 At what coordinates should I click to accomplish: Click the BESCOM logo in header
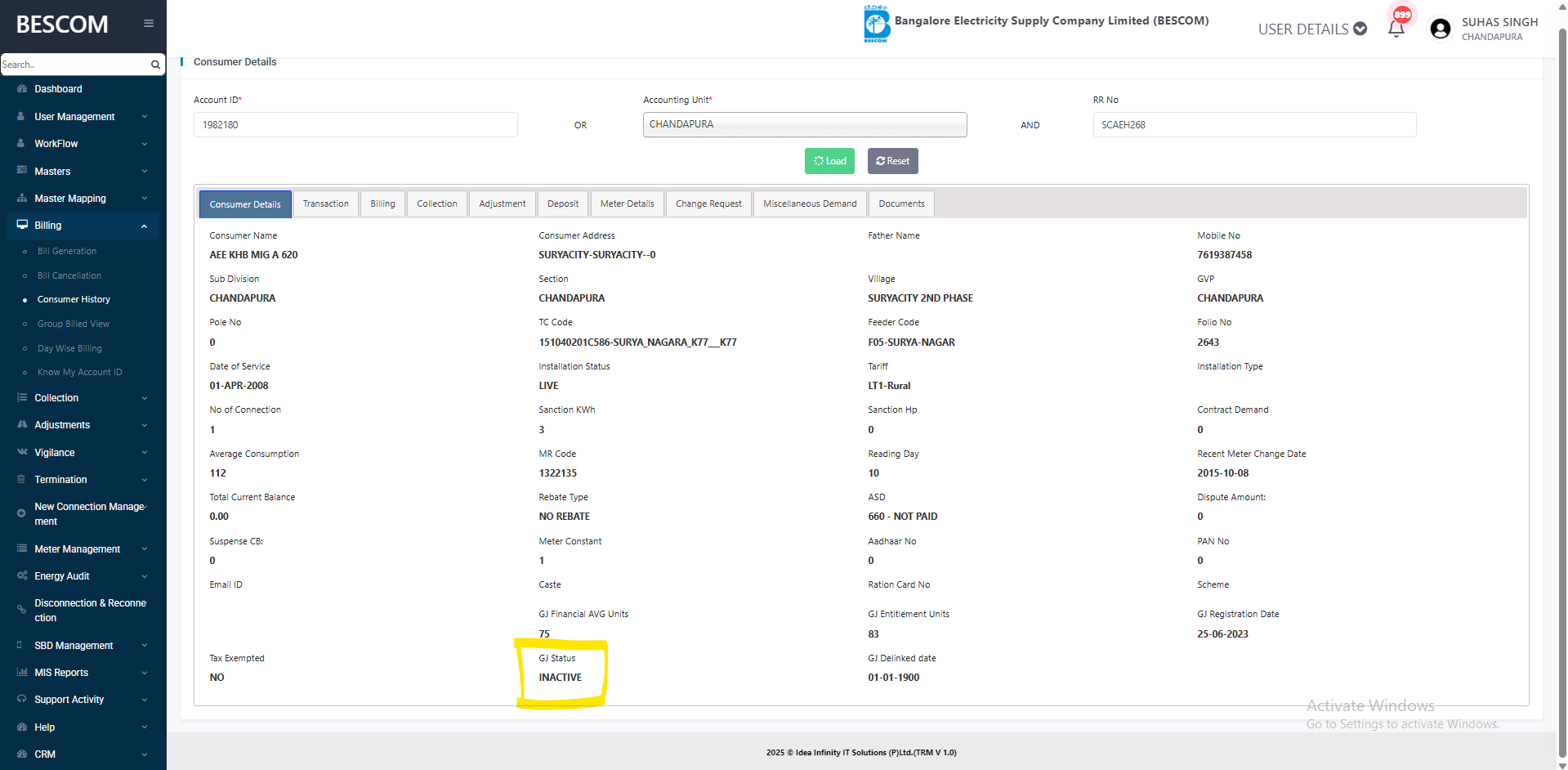[x=876, y=24]
